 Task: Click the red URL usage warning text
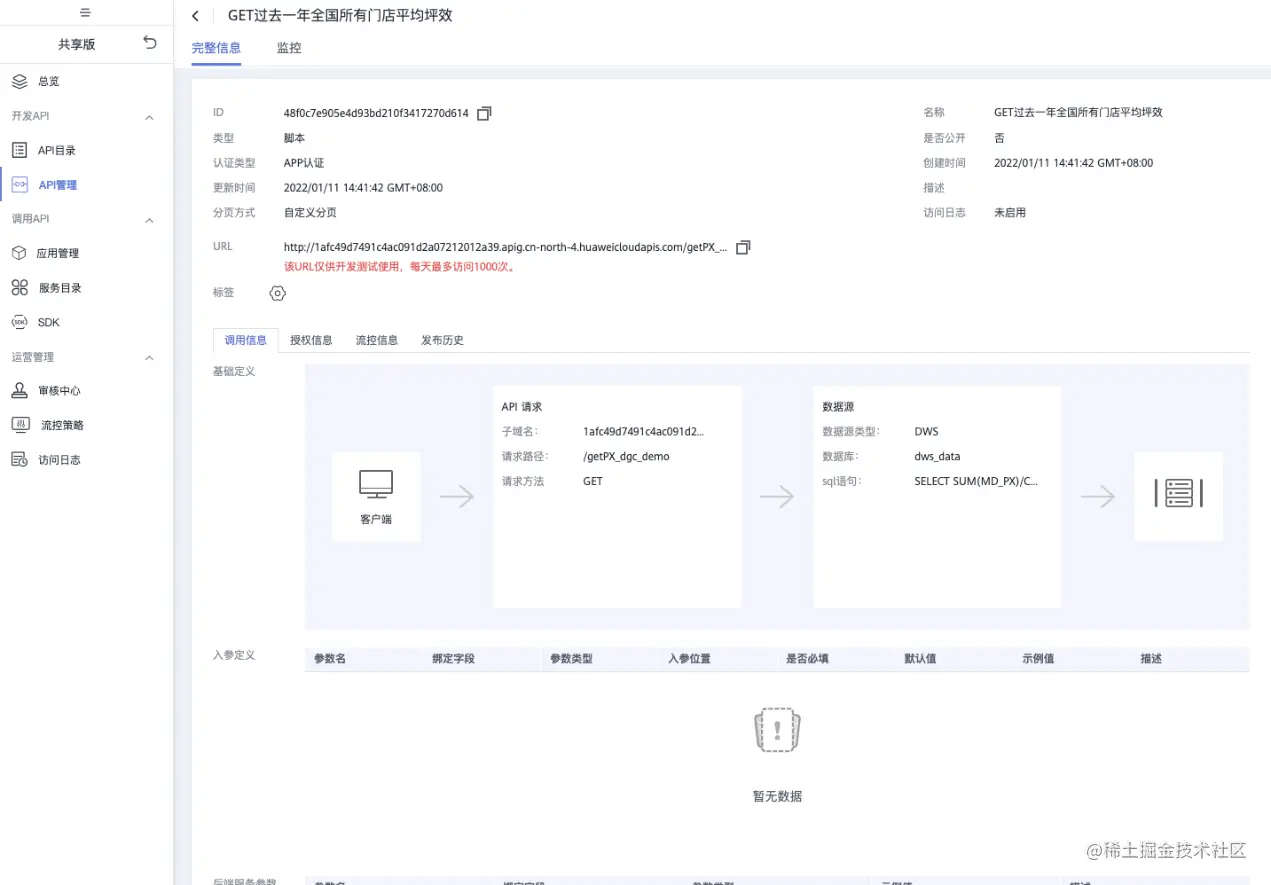point(399,267)
